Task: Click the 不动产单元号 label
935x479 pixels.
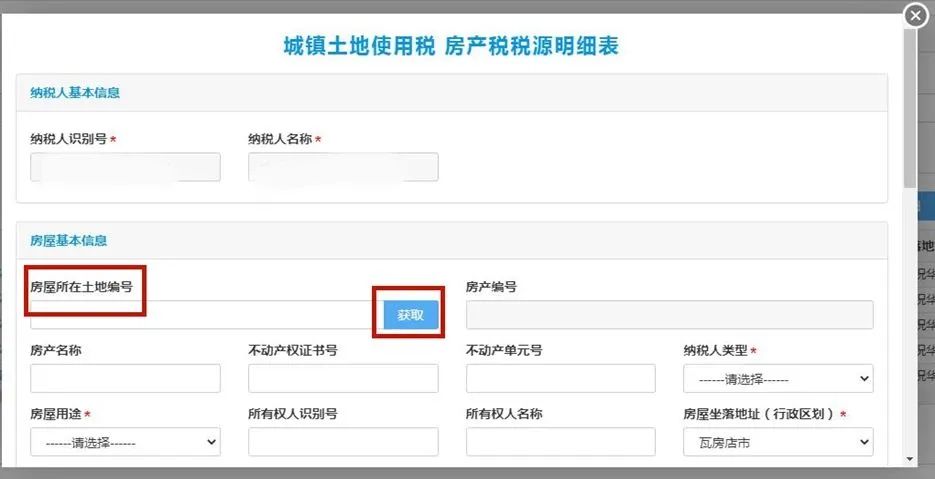Action: [504, 350]
